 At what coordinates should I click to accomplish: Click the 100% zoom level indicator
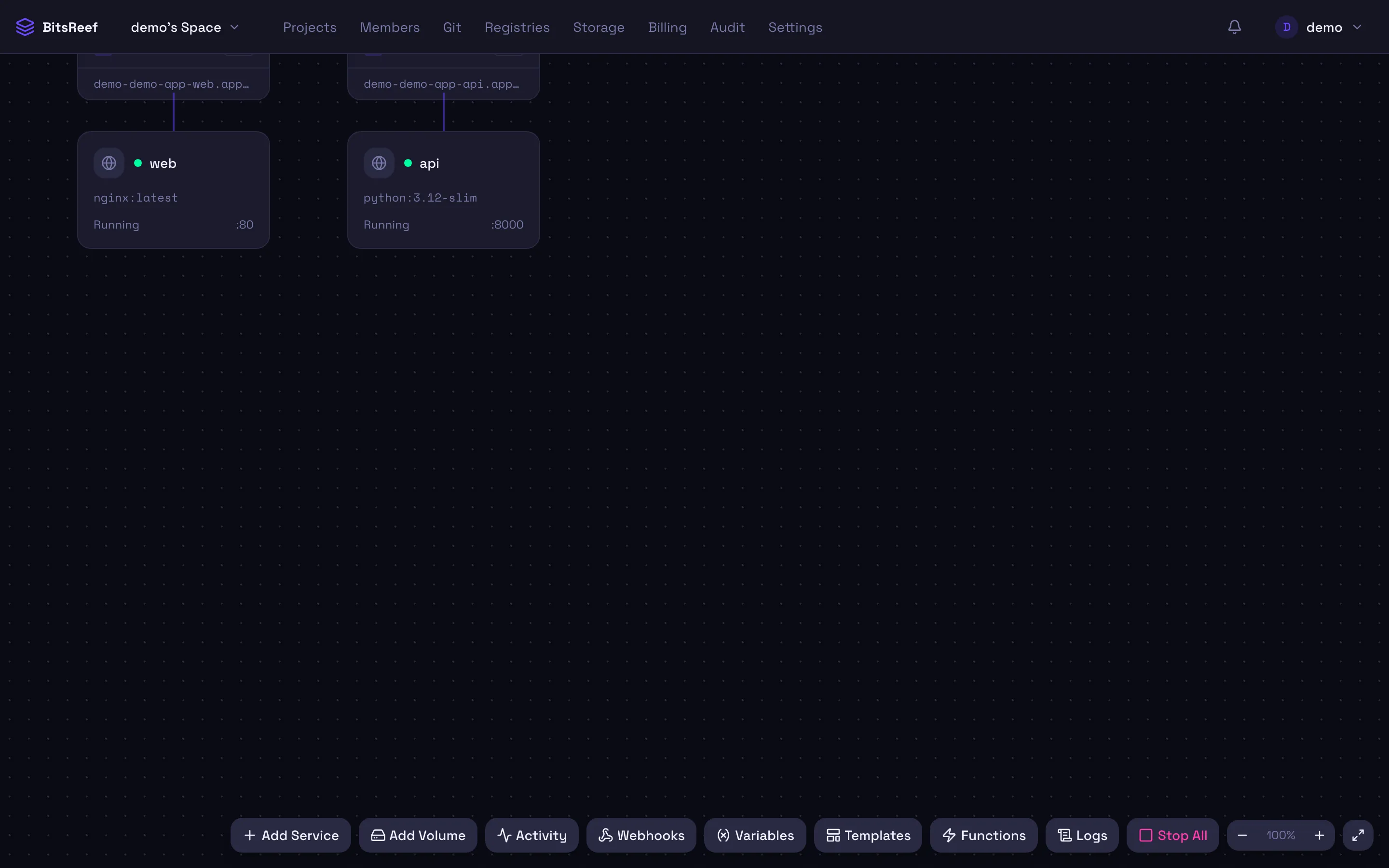(1280, 835)
